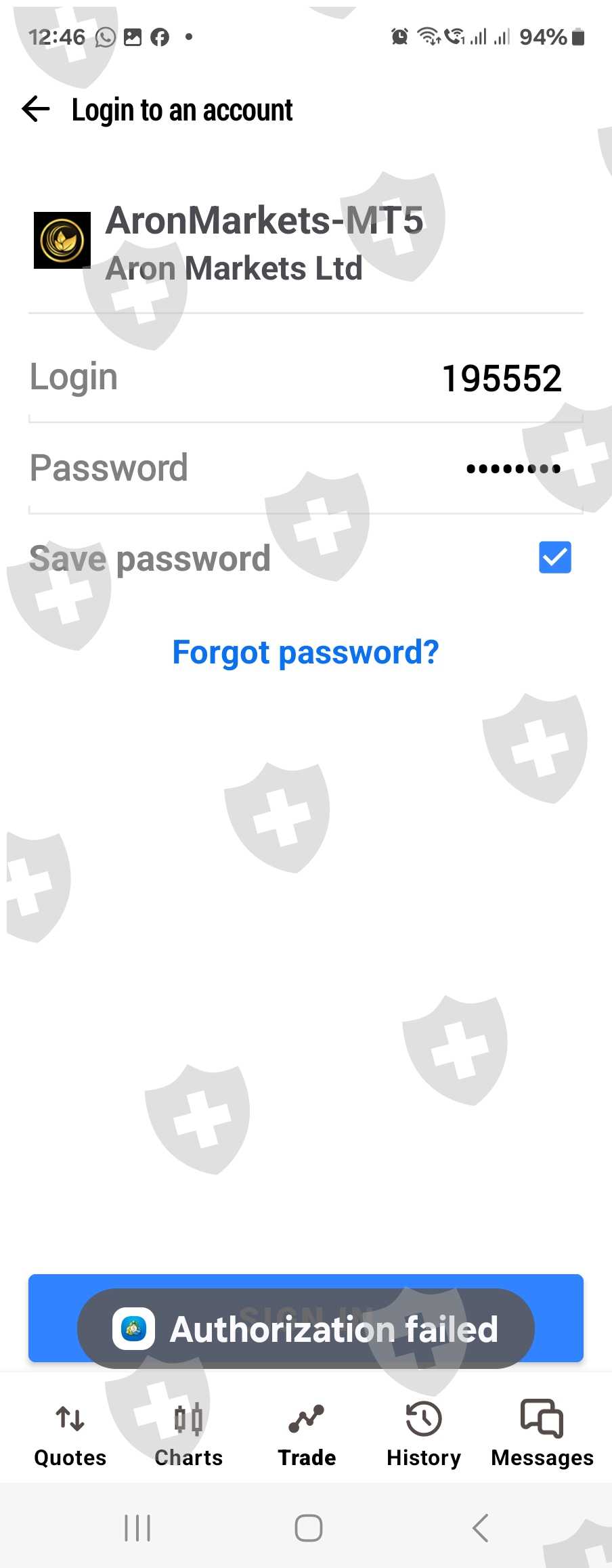The height and width of the screenshot is (1568, 612).
Task: Tap Android system back chevron
Action: [x=480, y=1528]
